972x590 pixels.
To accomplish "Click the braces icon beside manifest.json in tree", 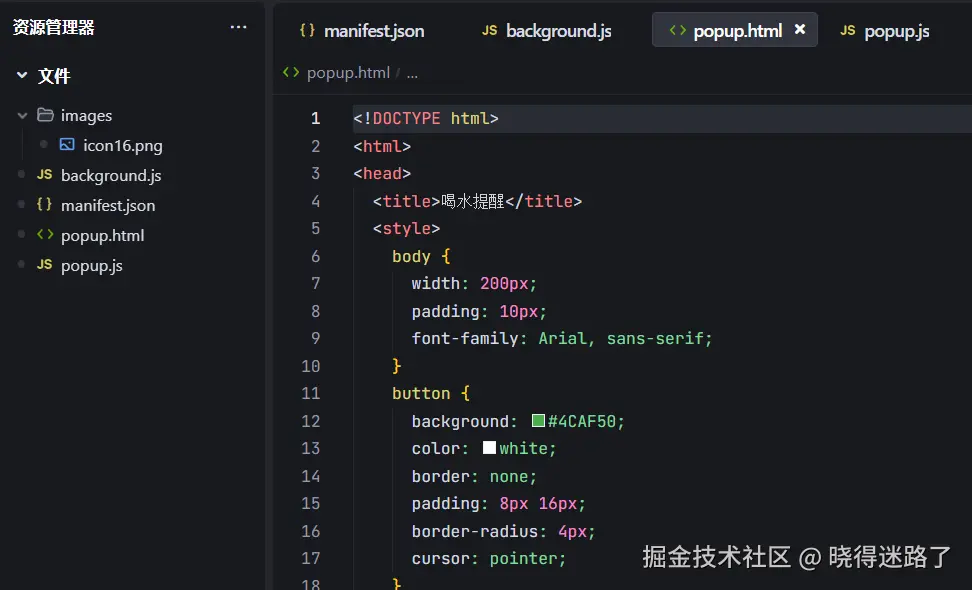I will tap(45, 204).
